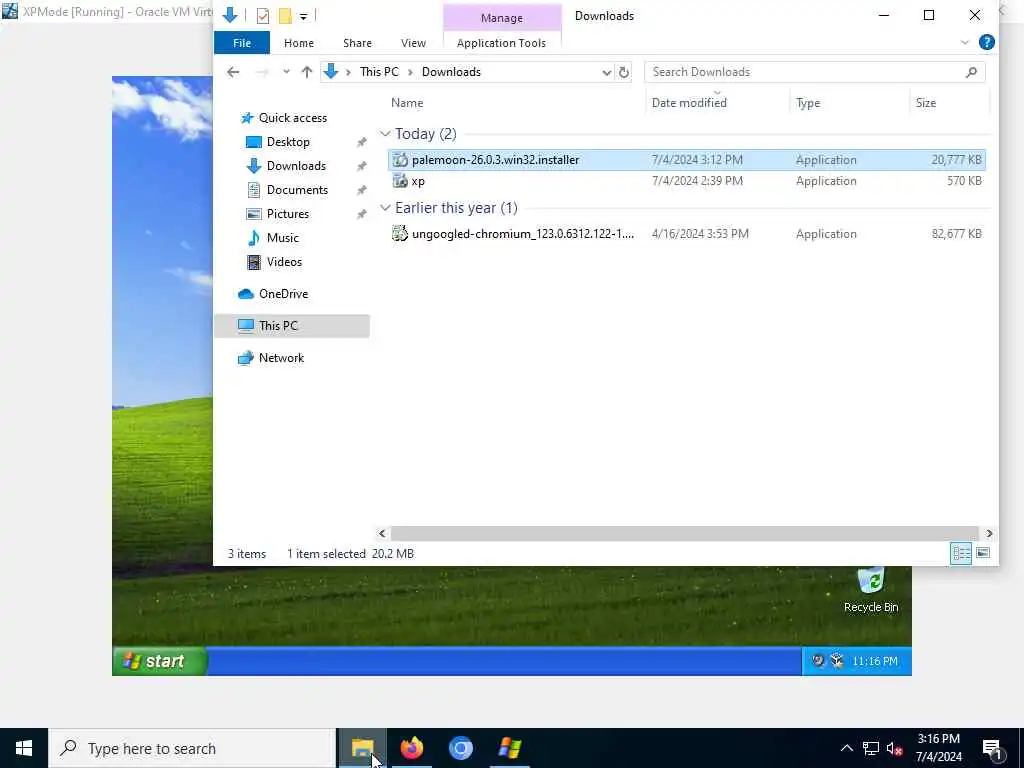Click This PC in the address bar
The width and height of the screenshot is (1024, 768).
click(379, 72)
